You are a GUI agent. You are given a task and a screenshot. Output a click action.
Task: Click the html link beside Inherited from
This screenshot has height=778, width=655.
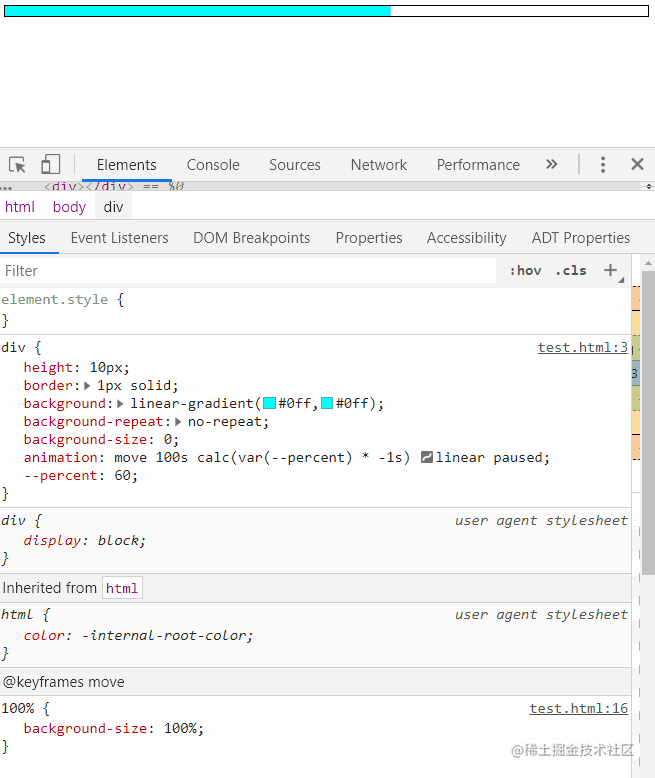click(x=122, y=588)
